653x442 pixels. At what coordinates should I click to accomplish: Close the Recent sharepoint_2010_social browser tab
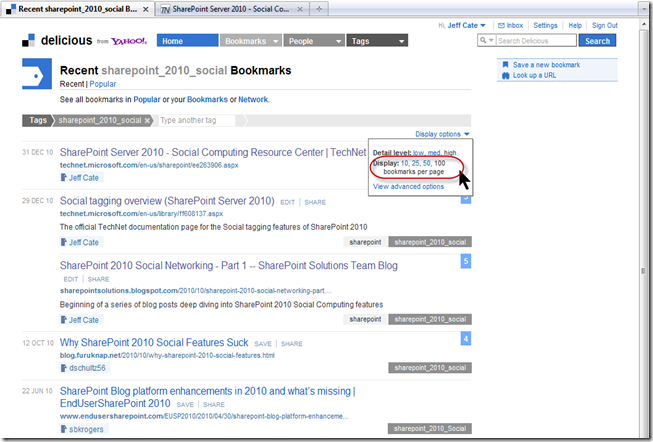point(146,9)
